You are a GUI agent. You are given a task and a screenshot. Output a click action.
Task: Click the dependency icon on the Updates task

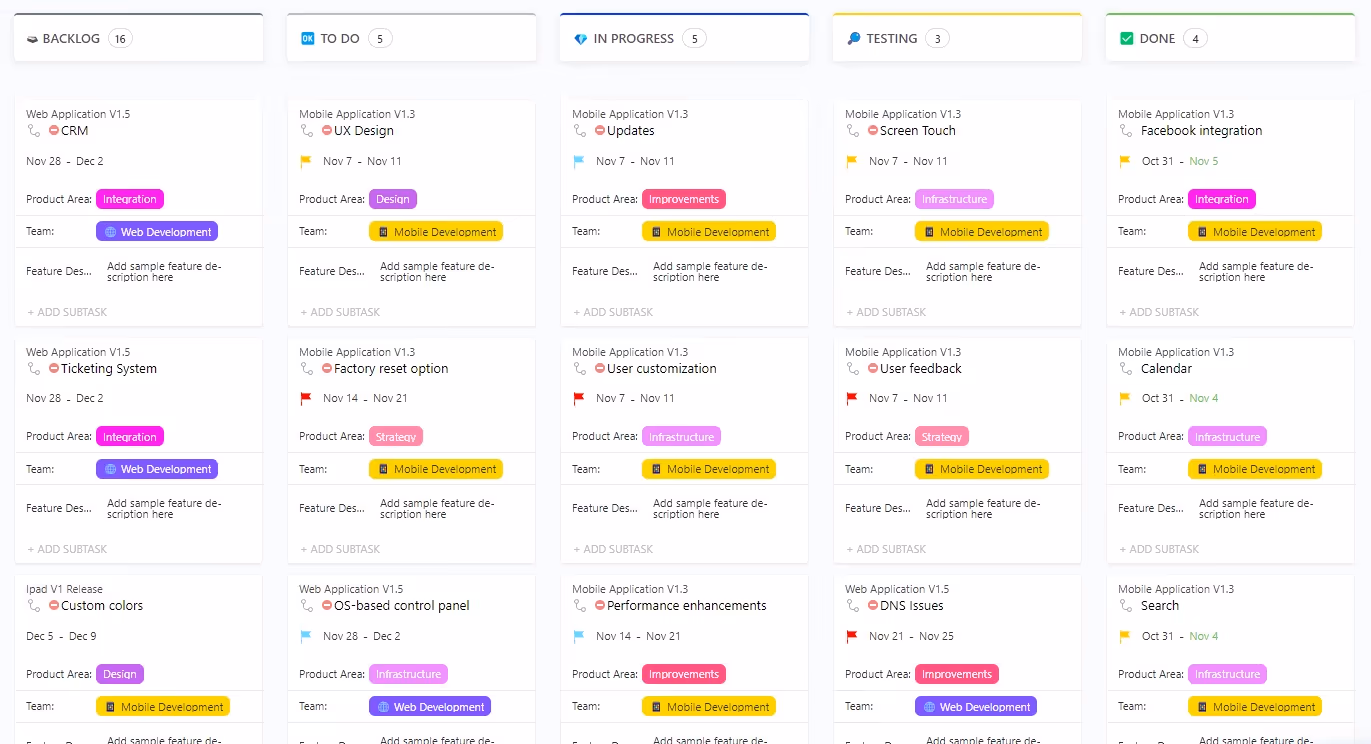580,131
